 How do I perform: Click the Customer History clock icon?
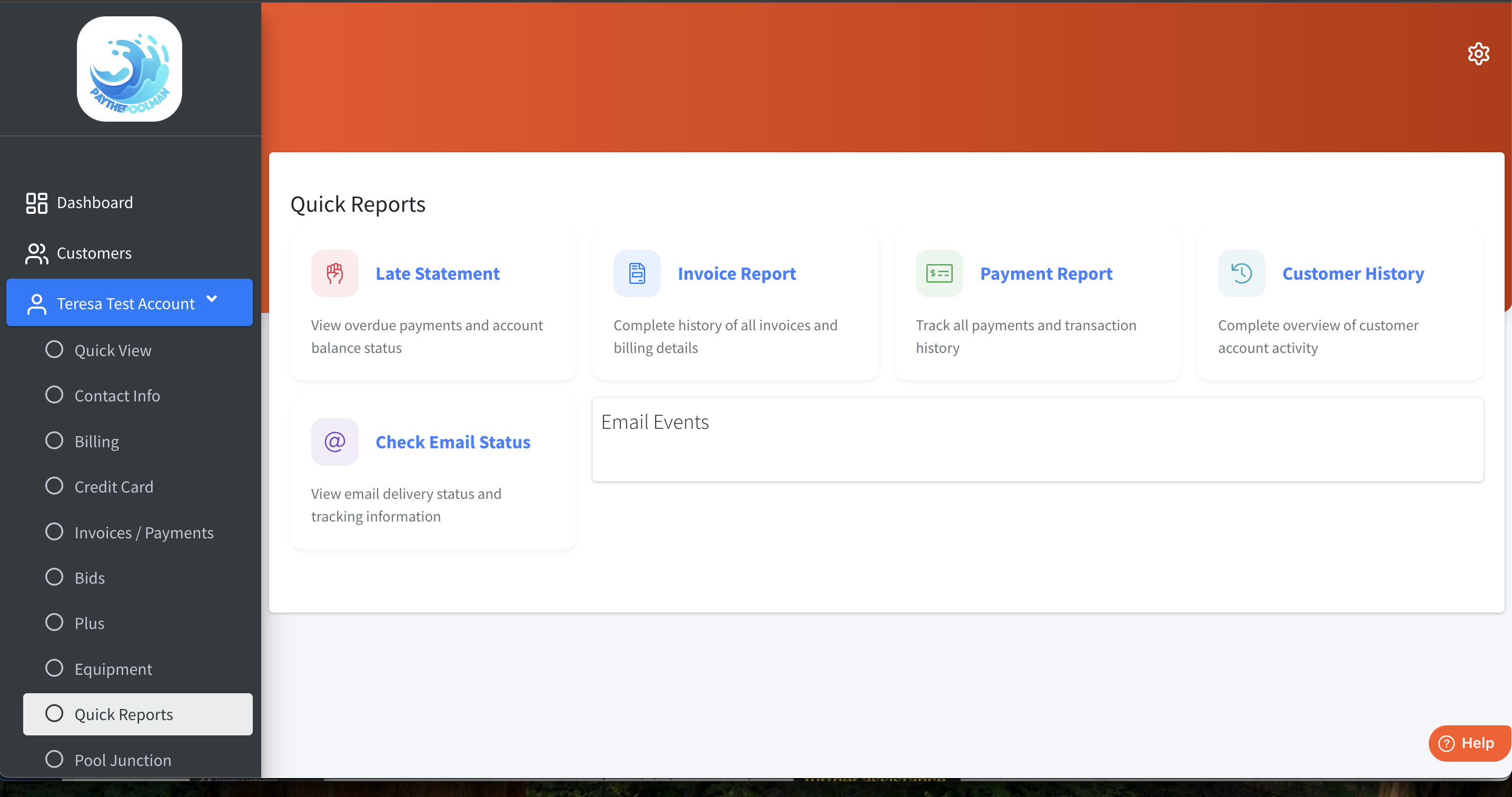(x=1241, y=273)
